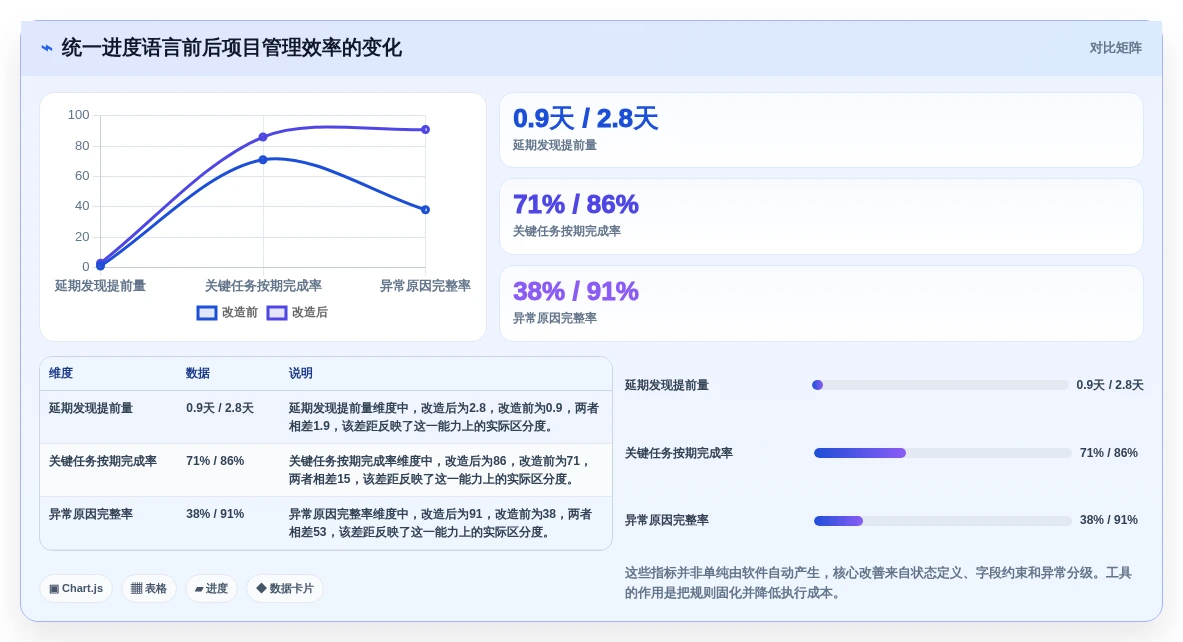Click table cell 38% / 91%
1183x642 pixels.
point(215,514)
